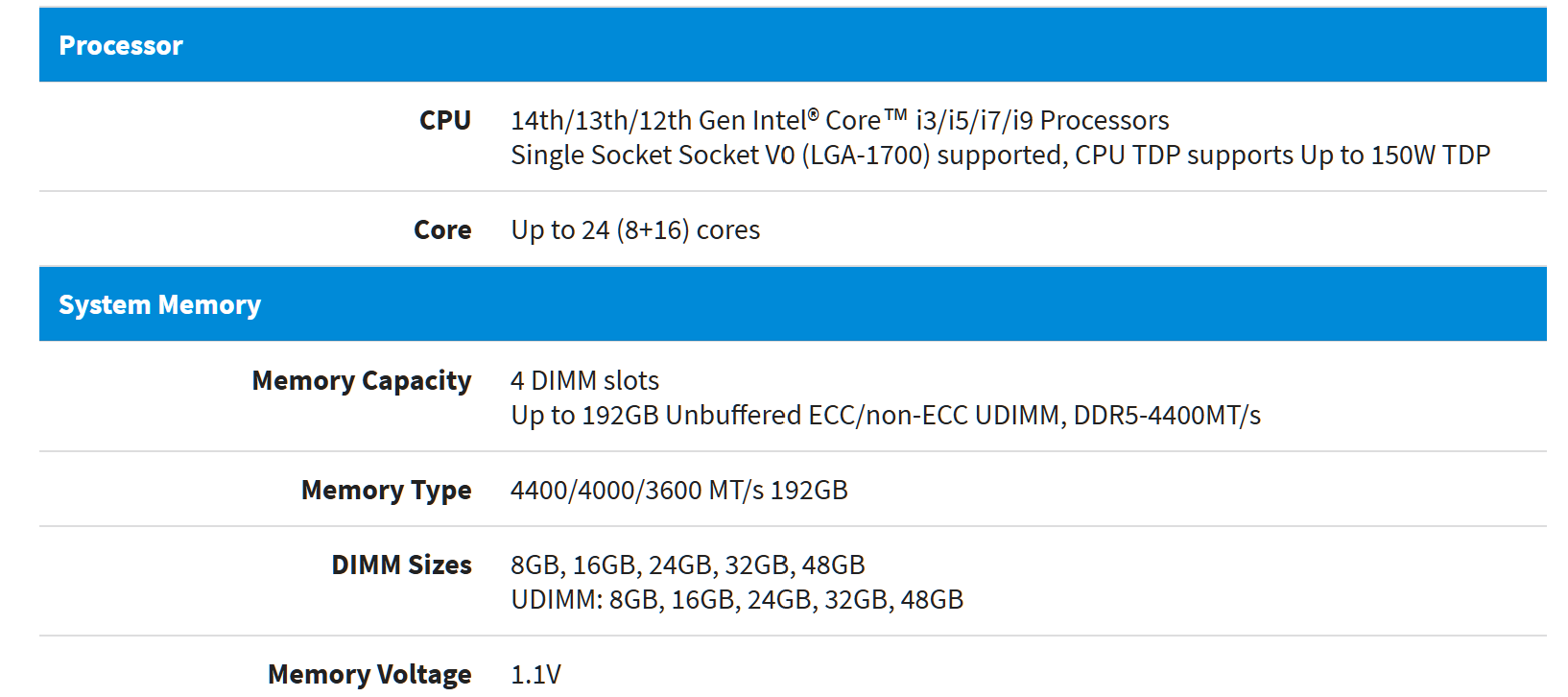Click the DIMM sizes line above UDIMM
Image resolution: width=1568 pixels, height=697 pixels.
(x=687, y=565)
